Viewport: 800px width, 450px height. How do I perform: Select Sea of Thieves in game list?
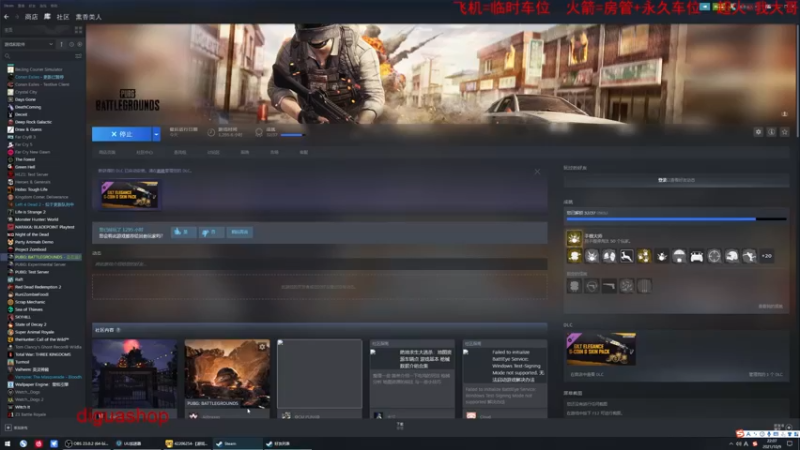pyautogui.click(x=29, y=309)
